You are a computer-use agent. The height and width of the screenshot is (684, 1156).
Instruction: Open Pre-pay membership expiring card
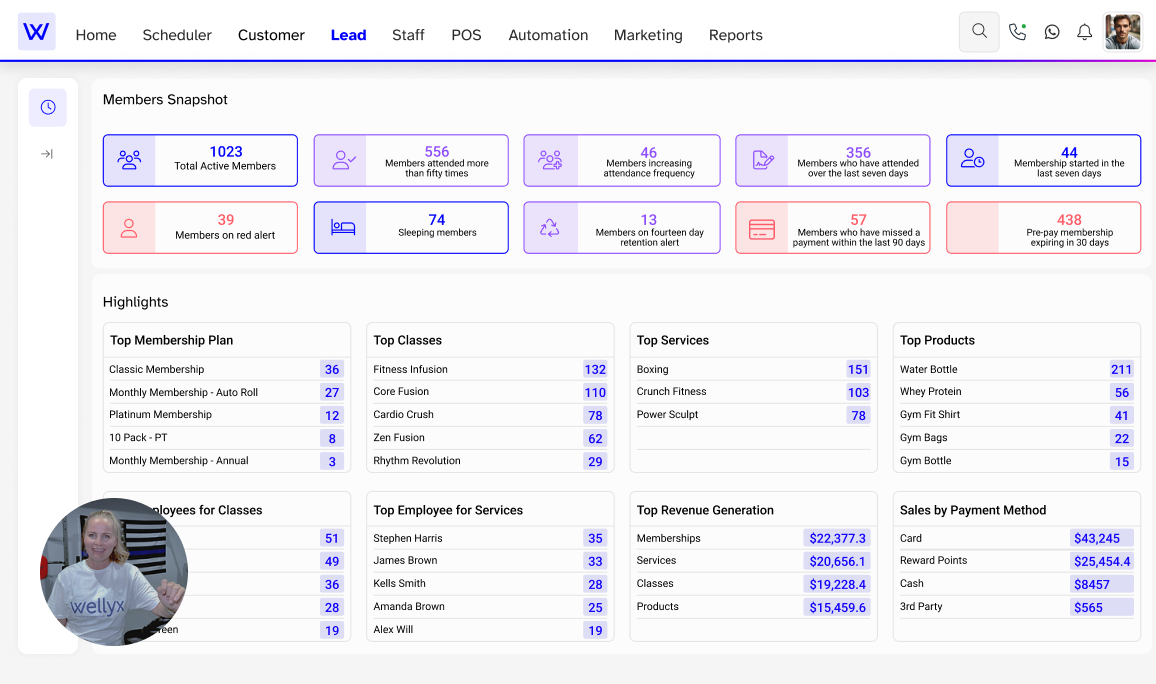pos(1043,228)
